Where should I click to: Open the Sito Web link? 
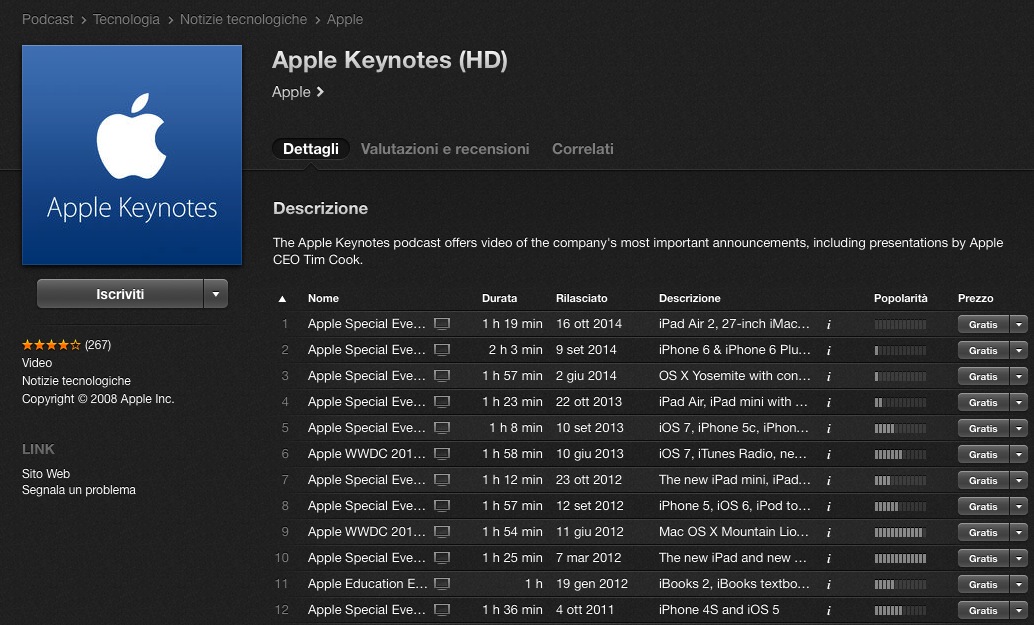(46, 473)
